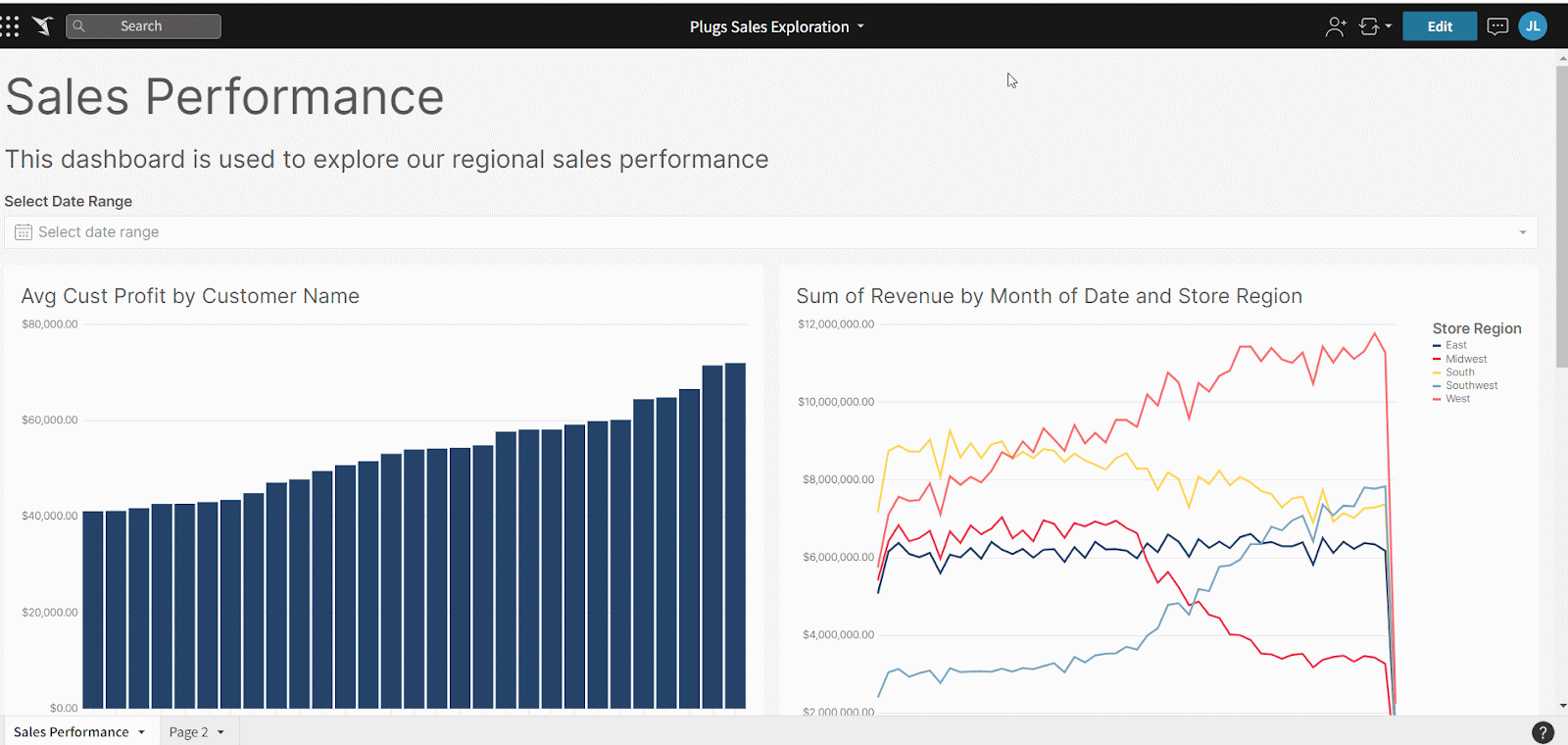Open the comments speech bubble icon
This screenshot has width=1568, height=745.
pos(1497,26)
